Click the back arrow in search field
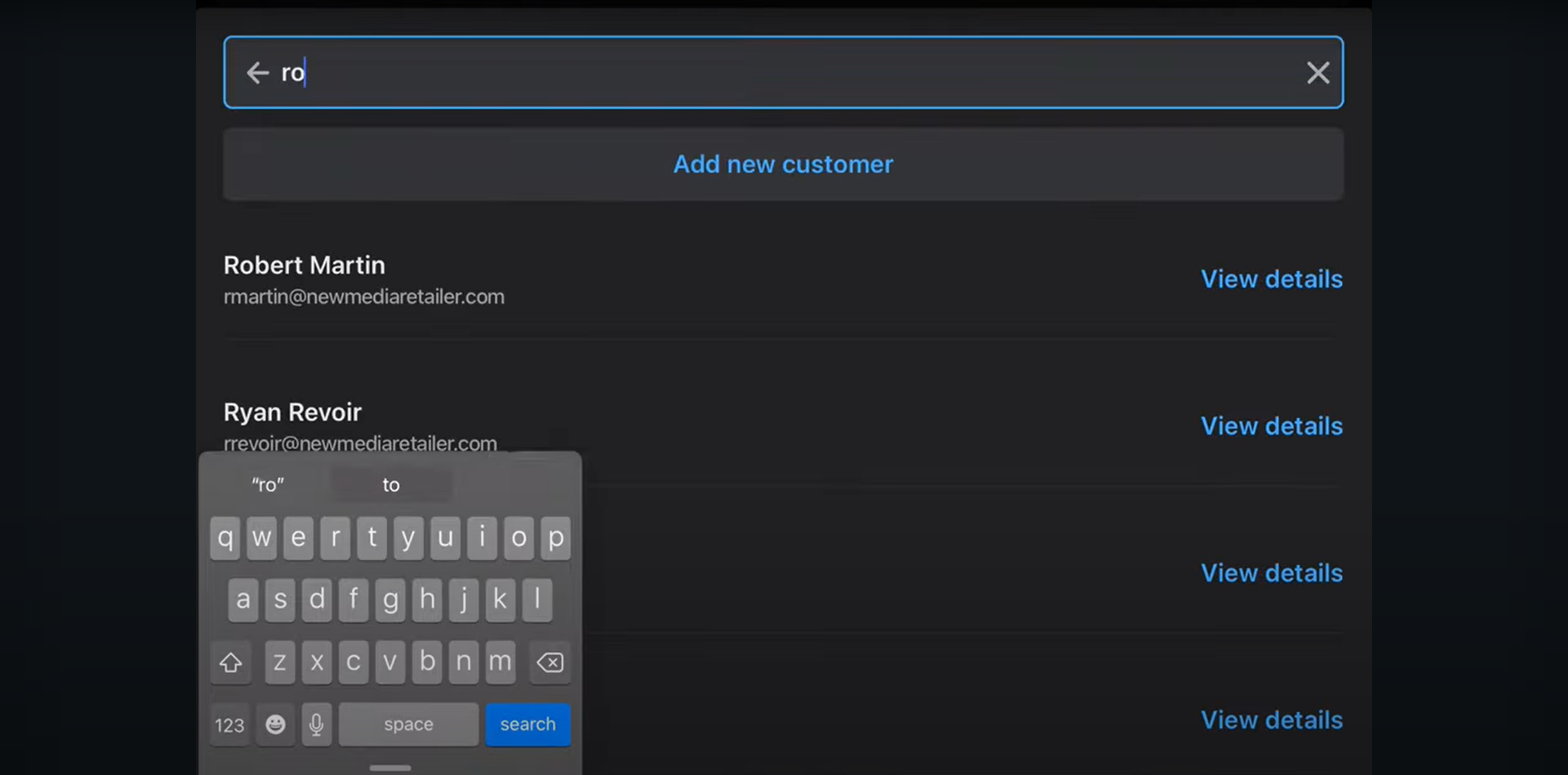The width and height of the screenshot is (1568, 775). pyautogui.click(x=257, y=73)
